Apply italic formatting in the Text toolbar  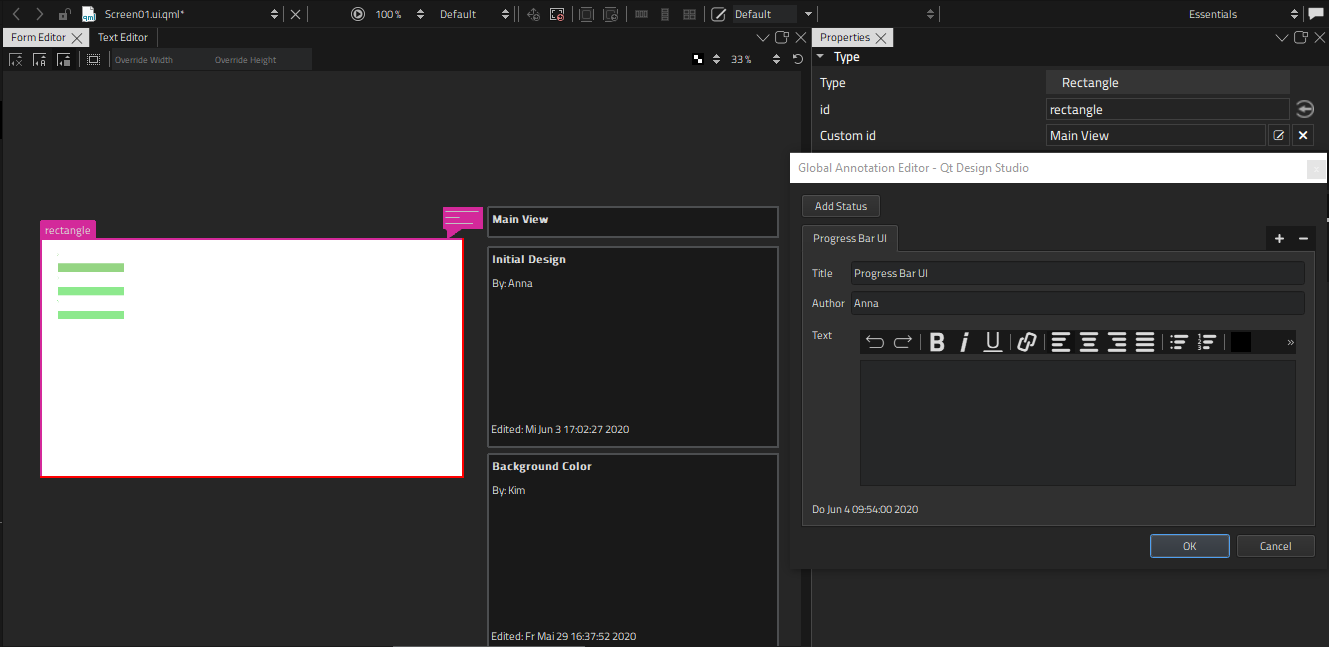pyautogui.click(x=964, y=341)
